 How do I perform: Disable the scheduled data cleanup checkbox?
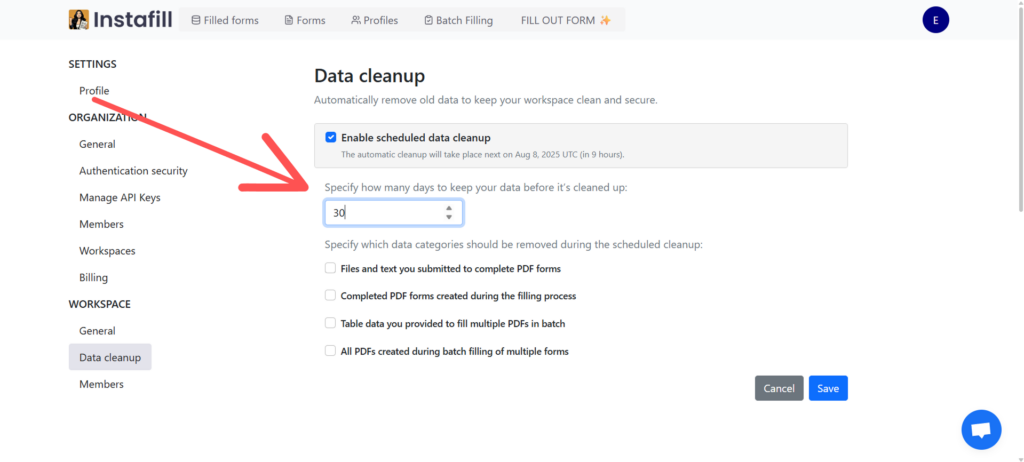tap(330, 138)
